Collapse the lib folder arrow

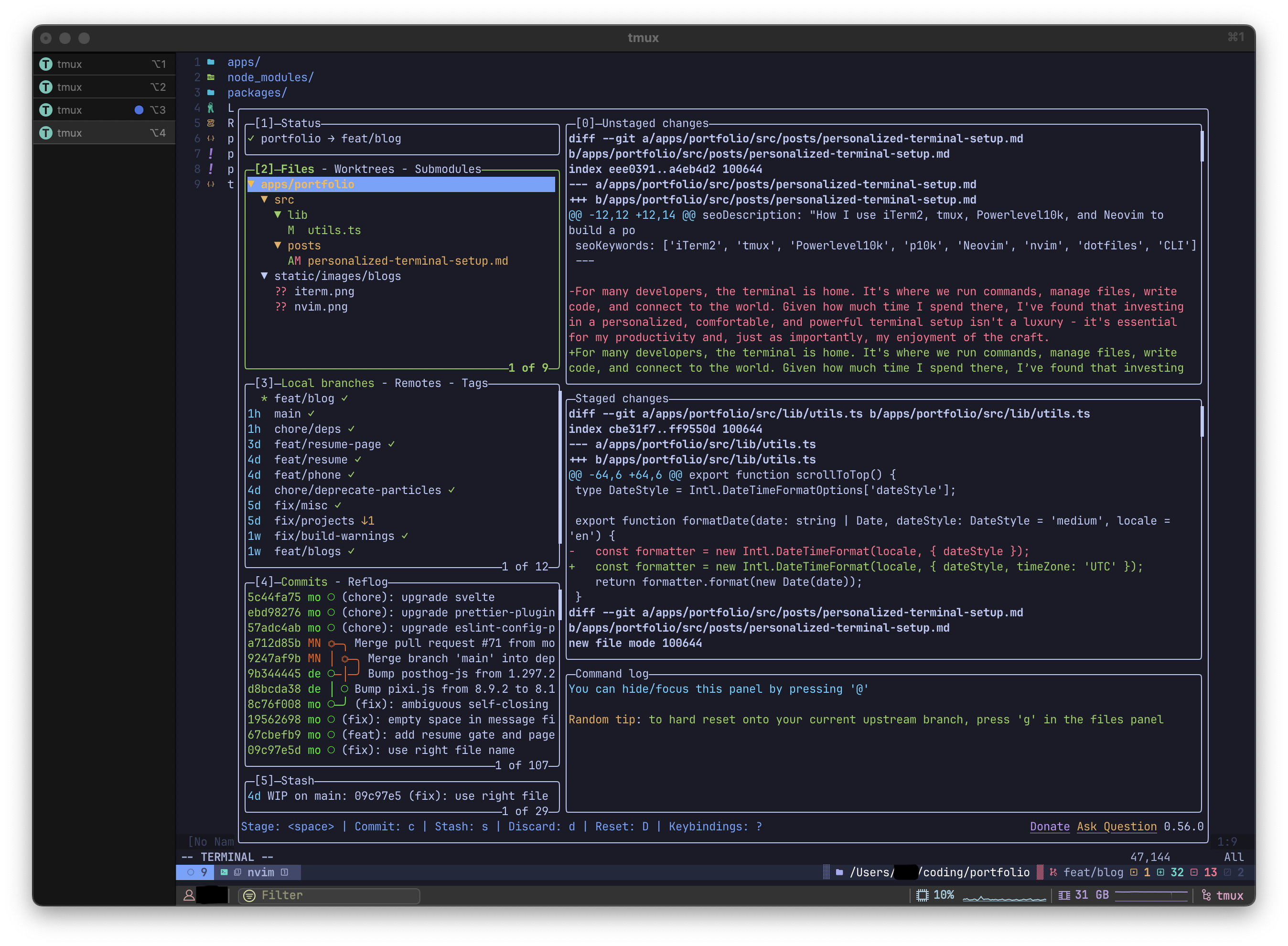click(x=278, y=215)
